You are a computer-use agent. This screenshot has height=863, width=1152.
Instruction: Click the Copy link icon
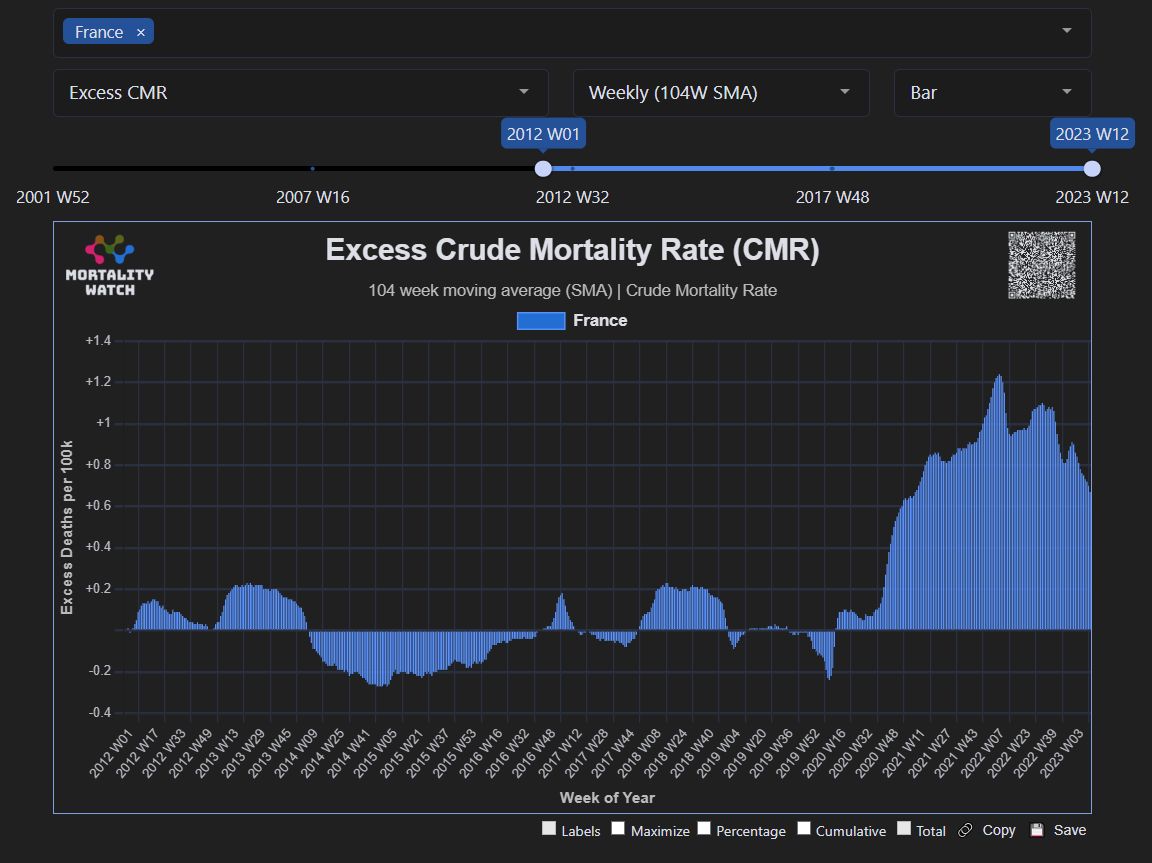[x=965, y=830]
